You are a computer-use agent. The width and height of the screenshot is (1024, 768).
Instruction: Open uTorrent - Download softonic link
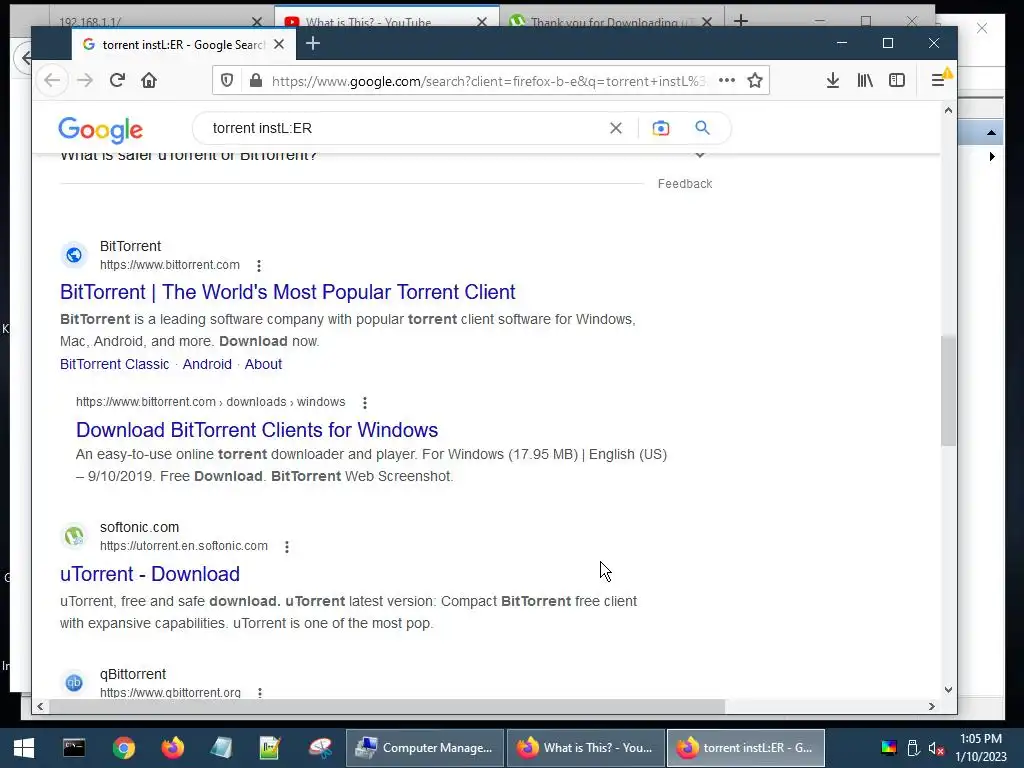pyautogui.click(x=150, y=574)
